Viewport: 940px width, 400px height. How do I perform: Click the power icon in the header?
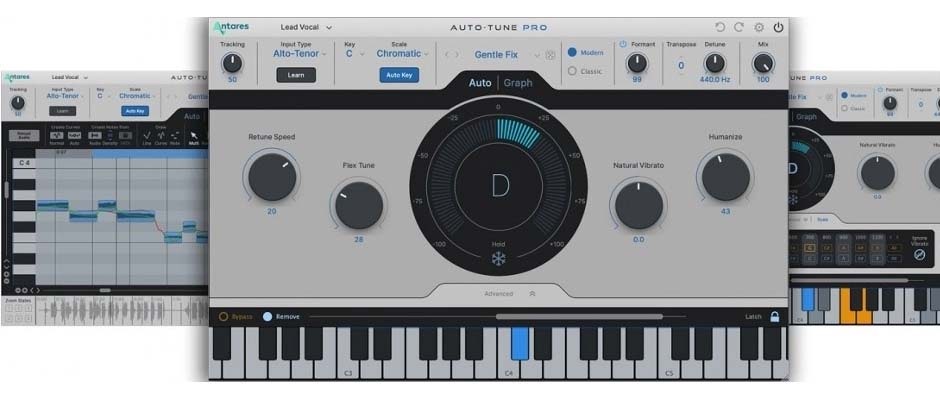click(x=778, y=27)
